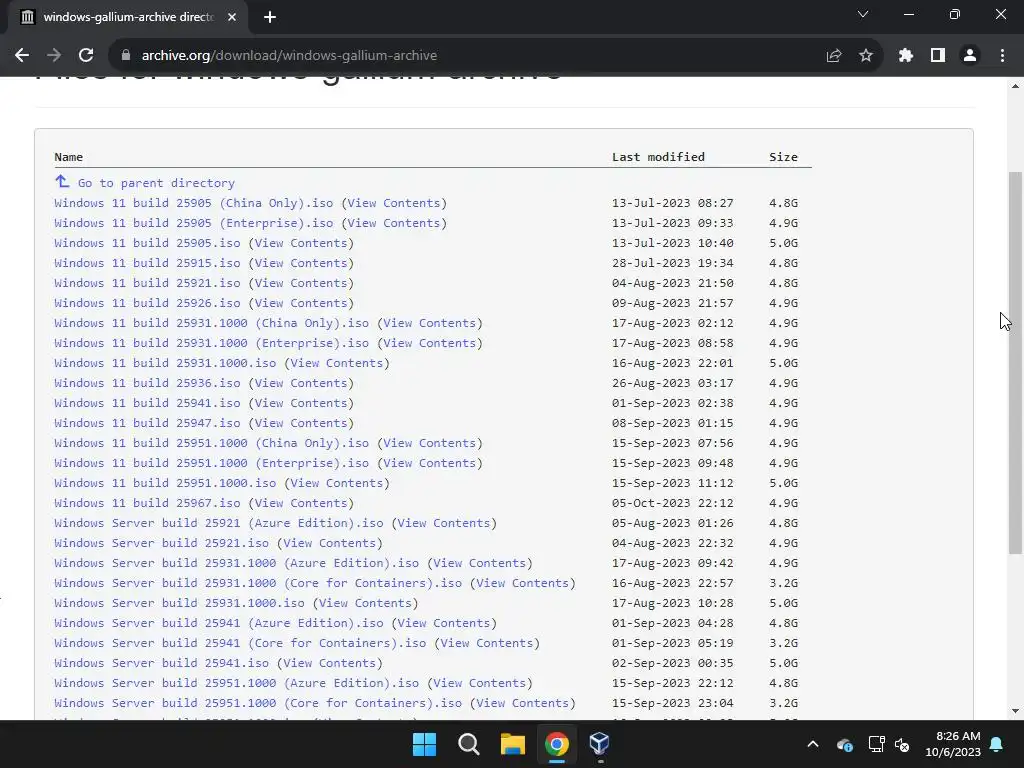The image size is (1024, 768).
Task: Toggle the browser side panel
Action: pyautogui.click(x=938, y=56)
